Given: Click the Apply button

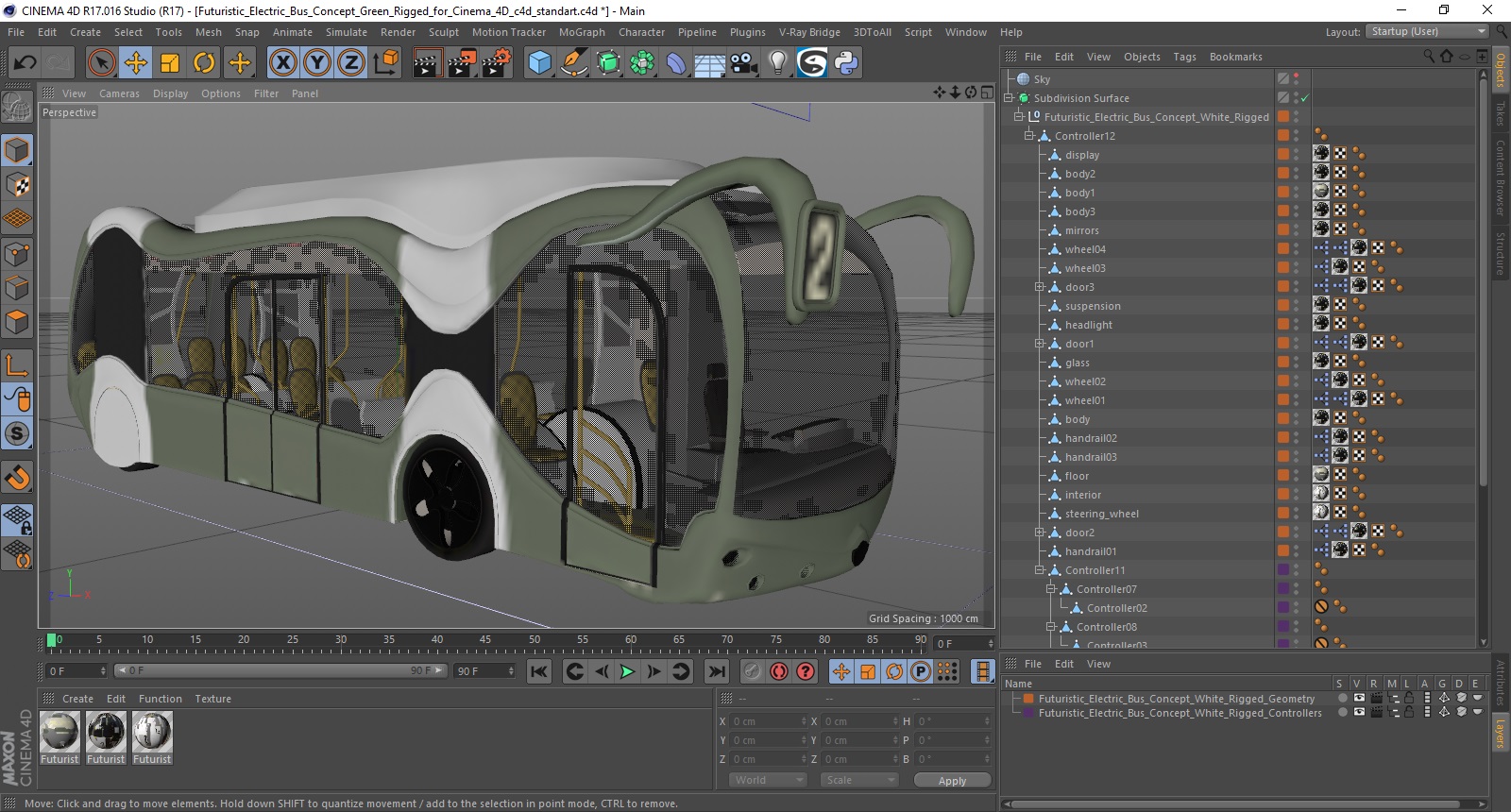Looking at the screenshot, I should click(x=952, y=781).
